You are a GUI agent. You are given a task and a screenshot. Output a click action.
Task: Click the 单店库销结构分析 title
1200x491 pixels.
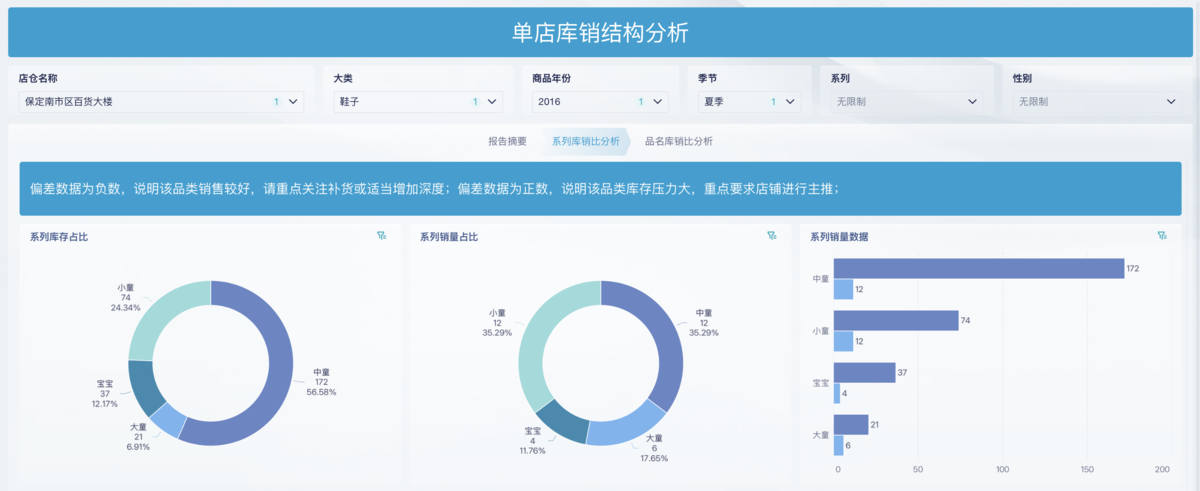point(600,33)
